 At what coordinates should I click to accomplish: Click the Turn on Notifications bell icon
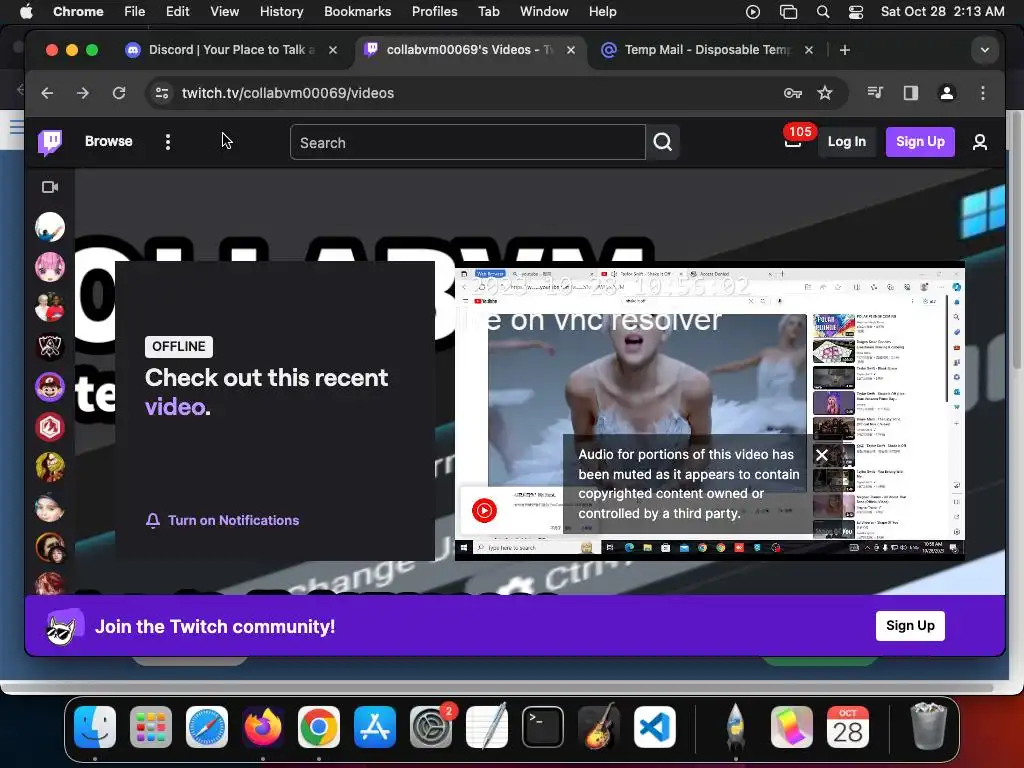tap(153, 520)
